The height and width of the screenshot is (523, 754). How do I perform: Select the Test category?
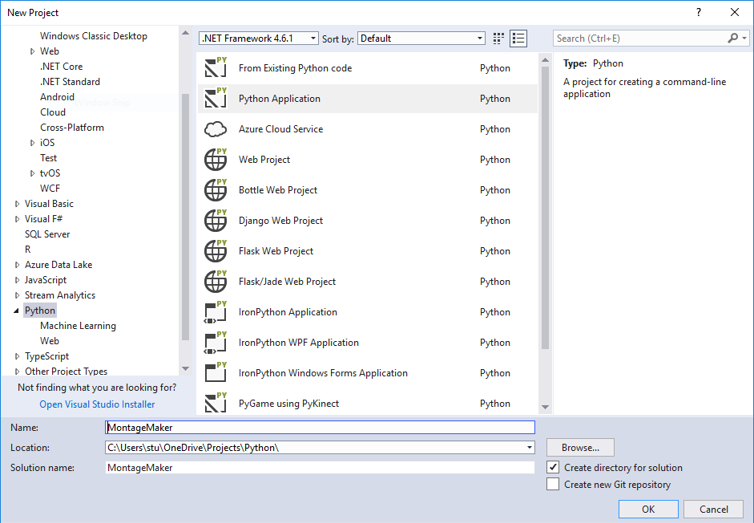tap(49, 158)
